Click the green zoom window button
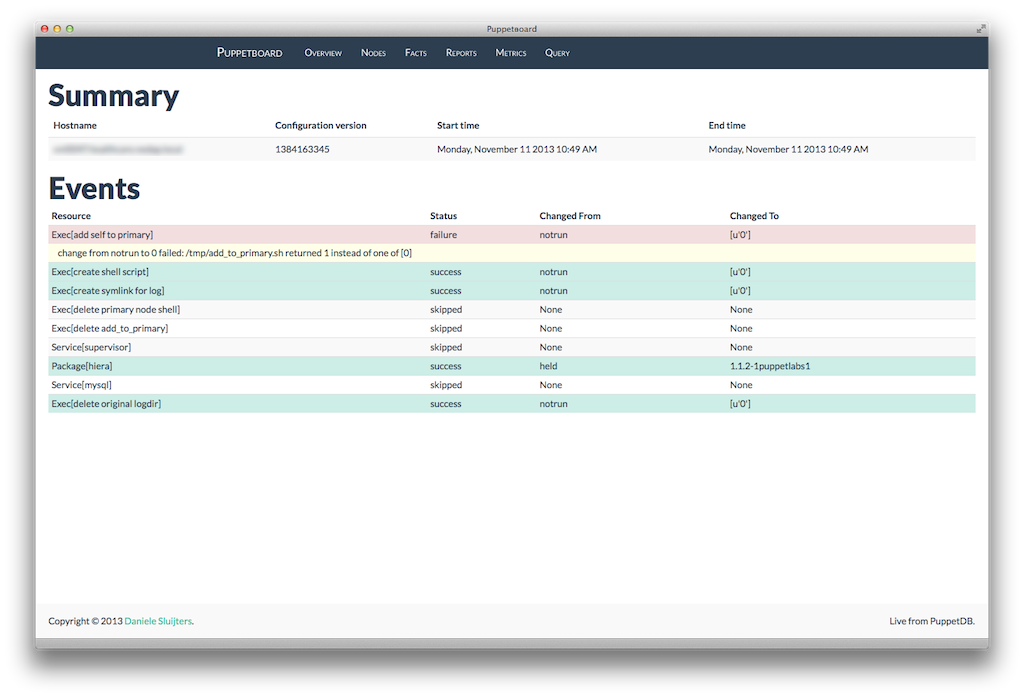1024x698 pixels. click(70, 29)
